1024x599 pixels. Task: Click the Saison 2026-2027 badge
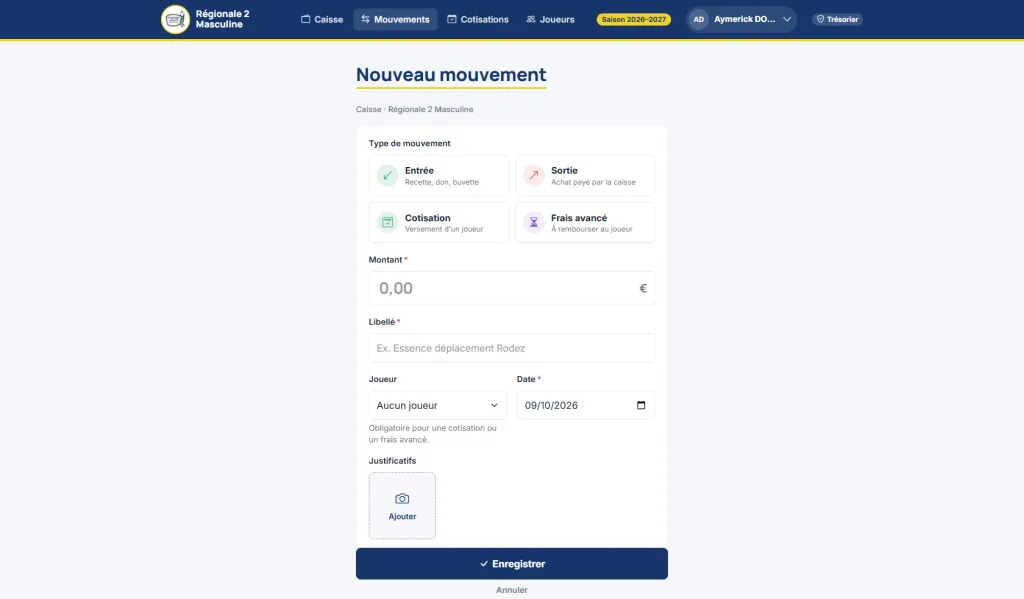(633, 20)
